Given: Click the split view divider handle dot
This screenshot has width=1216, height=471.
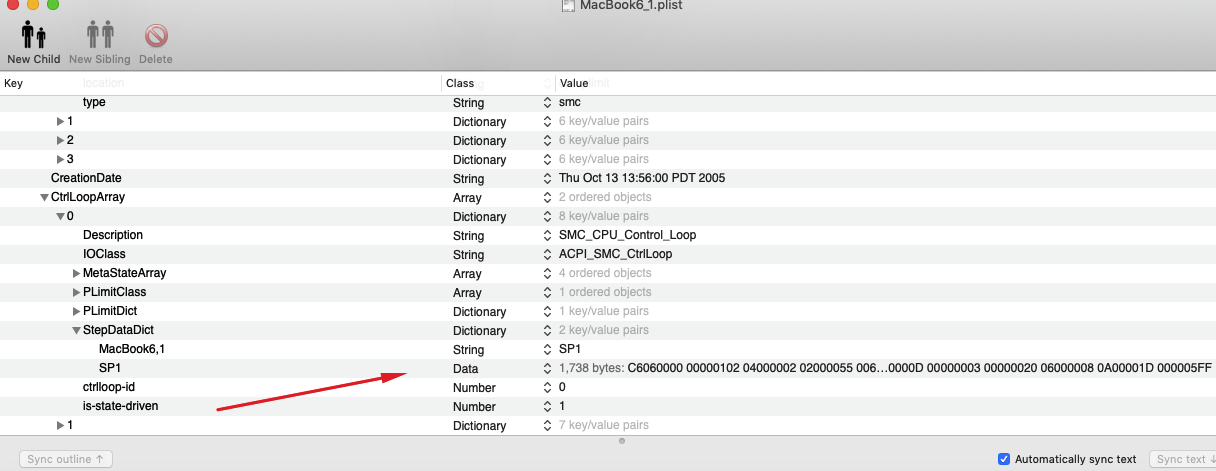Looking at the screenshot, I should pos(621,441).
